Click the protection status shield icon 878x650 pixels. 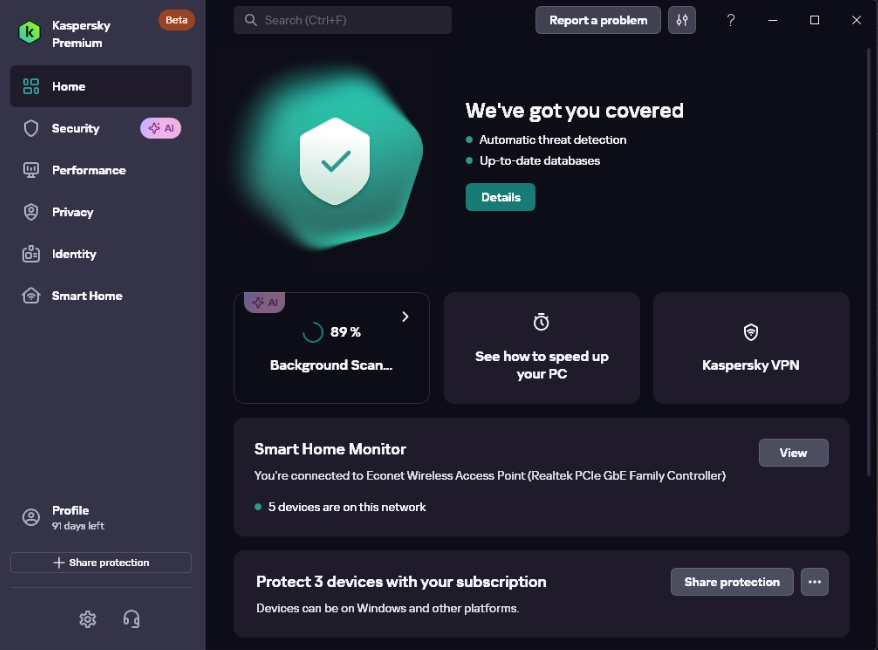pos(335,161)
